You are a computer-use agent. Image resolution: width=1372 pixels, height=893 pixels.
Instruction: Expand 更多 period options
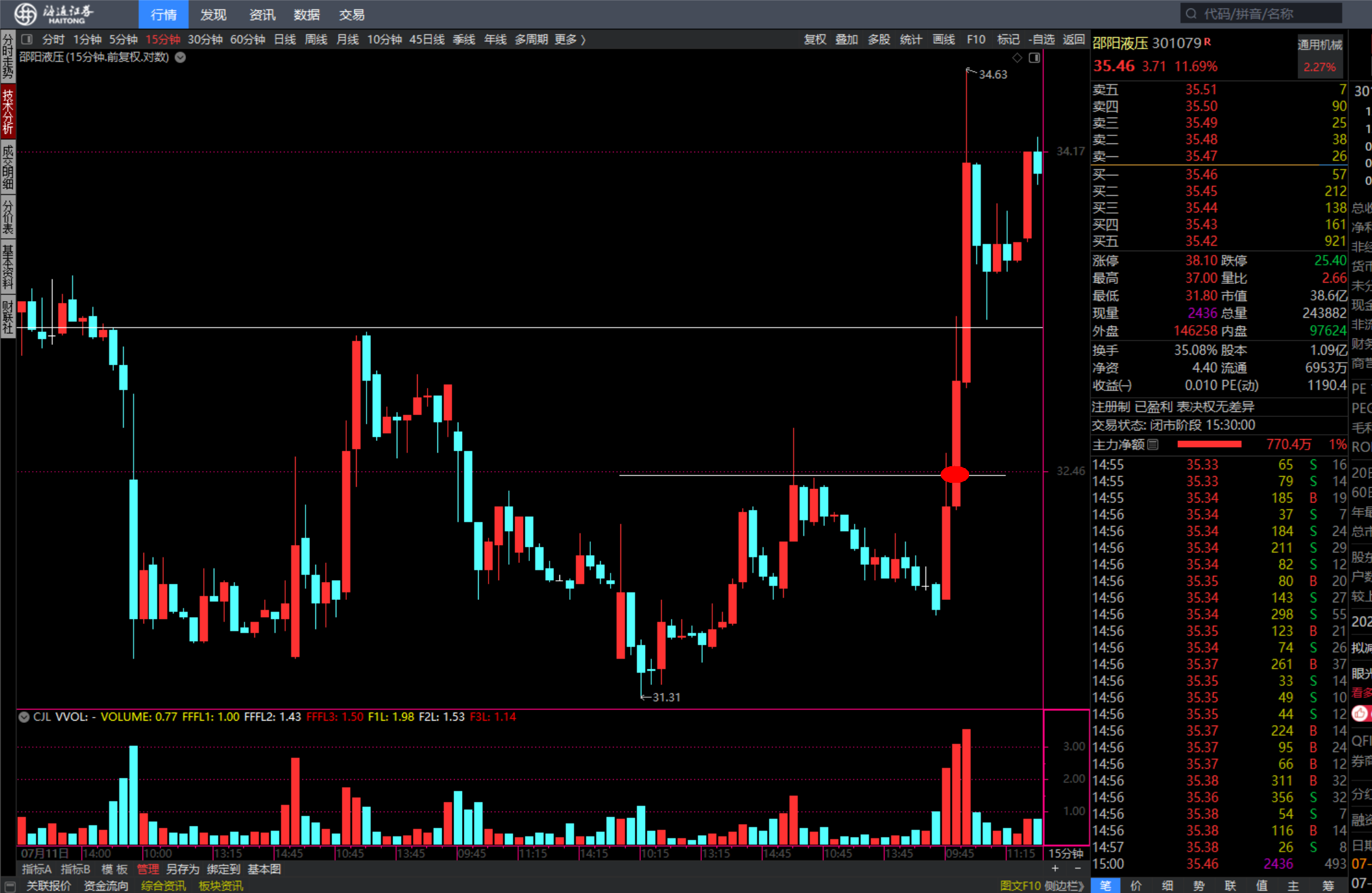570,39
